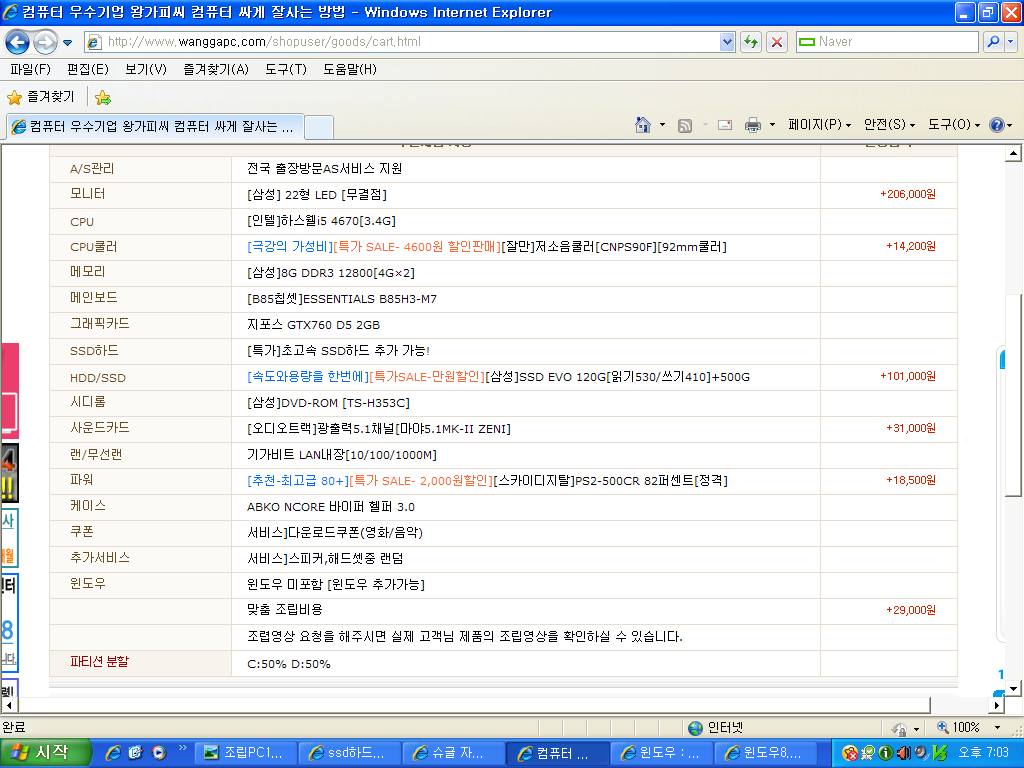
Task: Click the CPU 인텔 하스웰i5 4670 text
Action: 321,221
